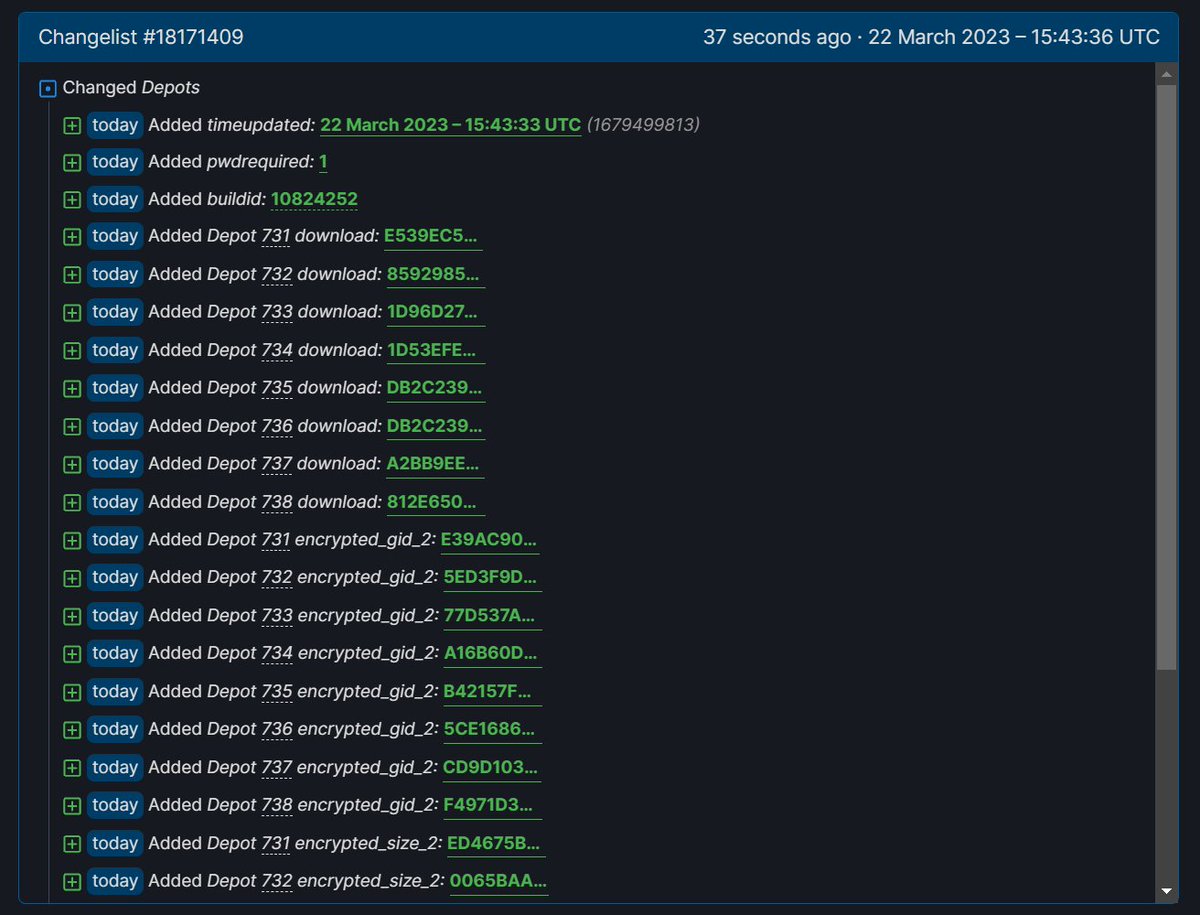This screenshot has width=1200, height=915.
Task: Open depot 732 link in download row
Action: point(277,275)
